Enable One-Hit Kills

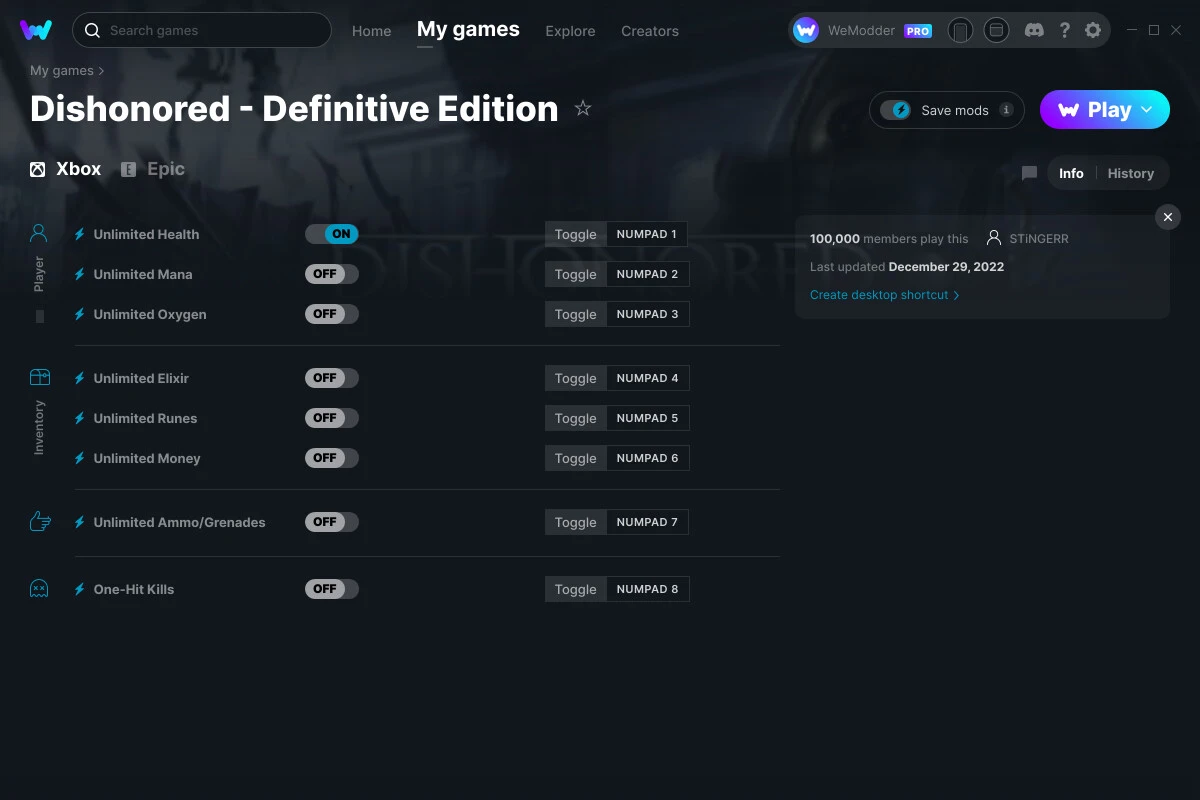click(331, 589)
